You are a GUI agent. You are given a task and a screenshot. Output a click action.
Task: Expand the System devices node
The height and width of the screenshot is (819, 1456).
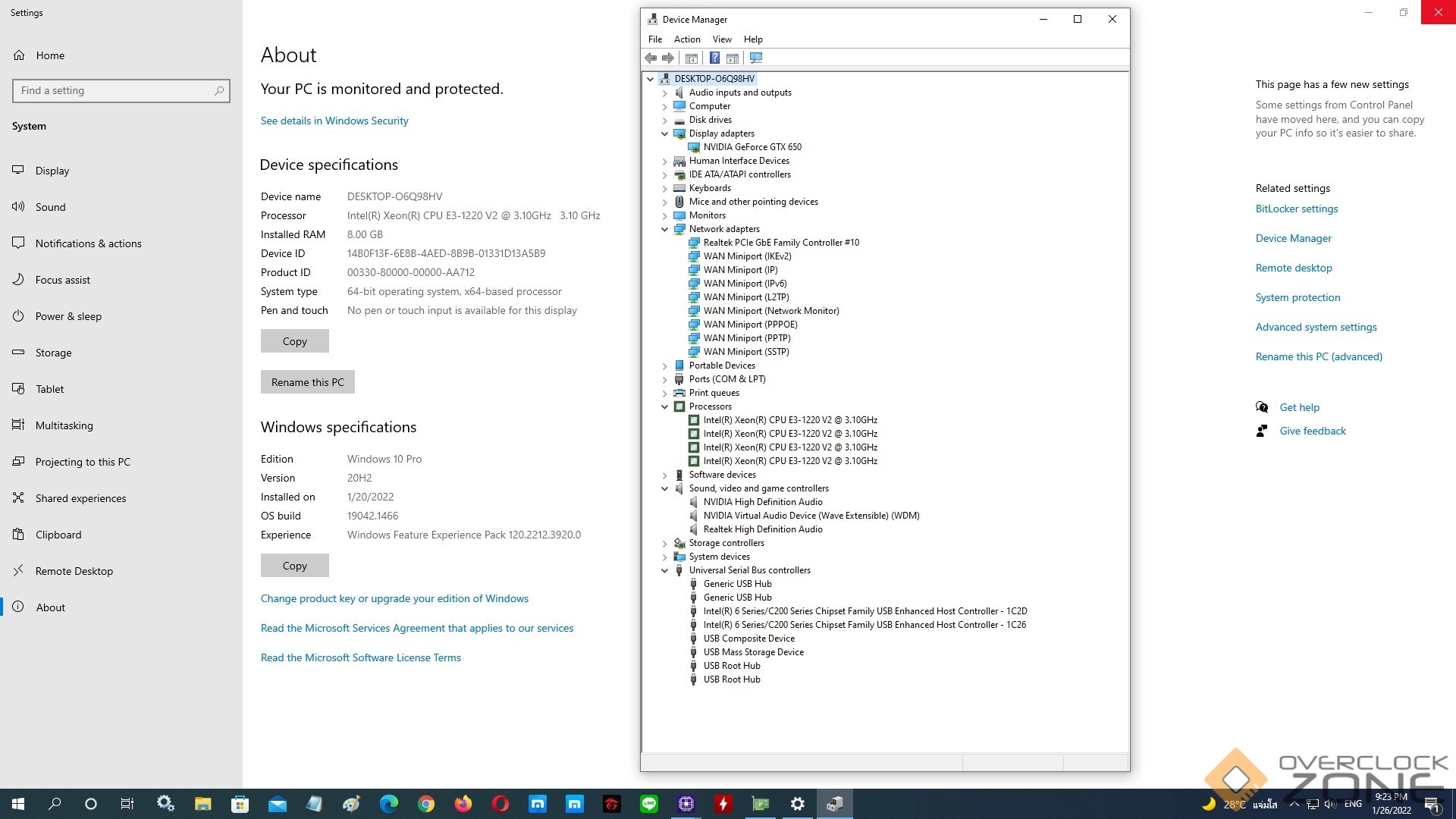665,557
